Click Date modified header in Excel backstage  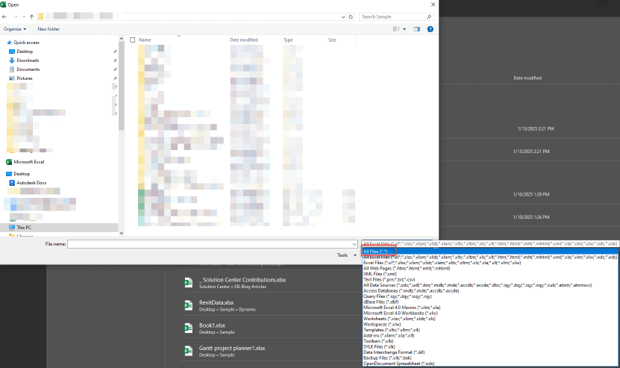coord(527,78)
